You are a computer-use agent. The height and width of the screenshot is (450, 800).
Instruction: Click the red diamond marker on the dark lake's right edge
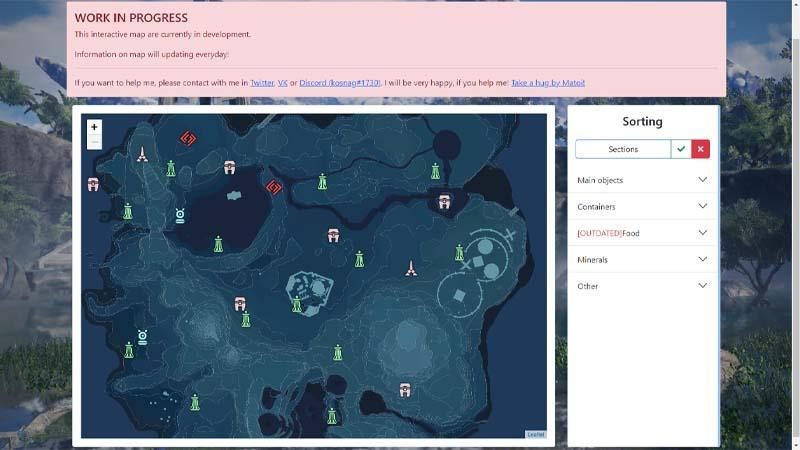click(274, 187)
